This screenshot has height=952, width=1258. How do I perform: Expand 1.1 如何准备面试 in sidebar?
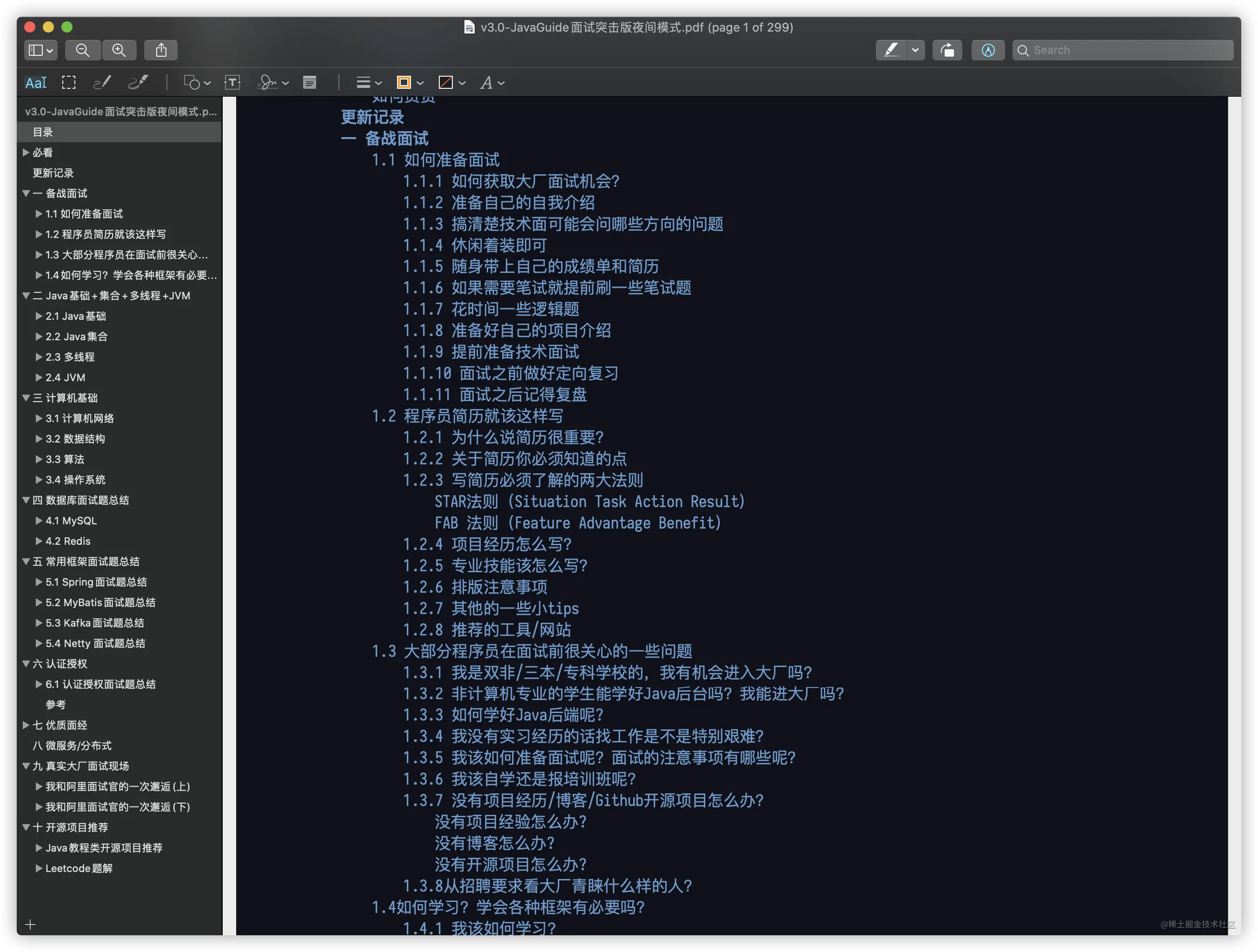tap(39, 214)
